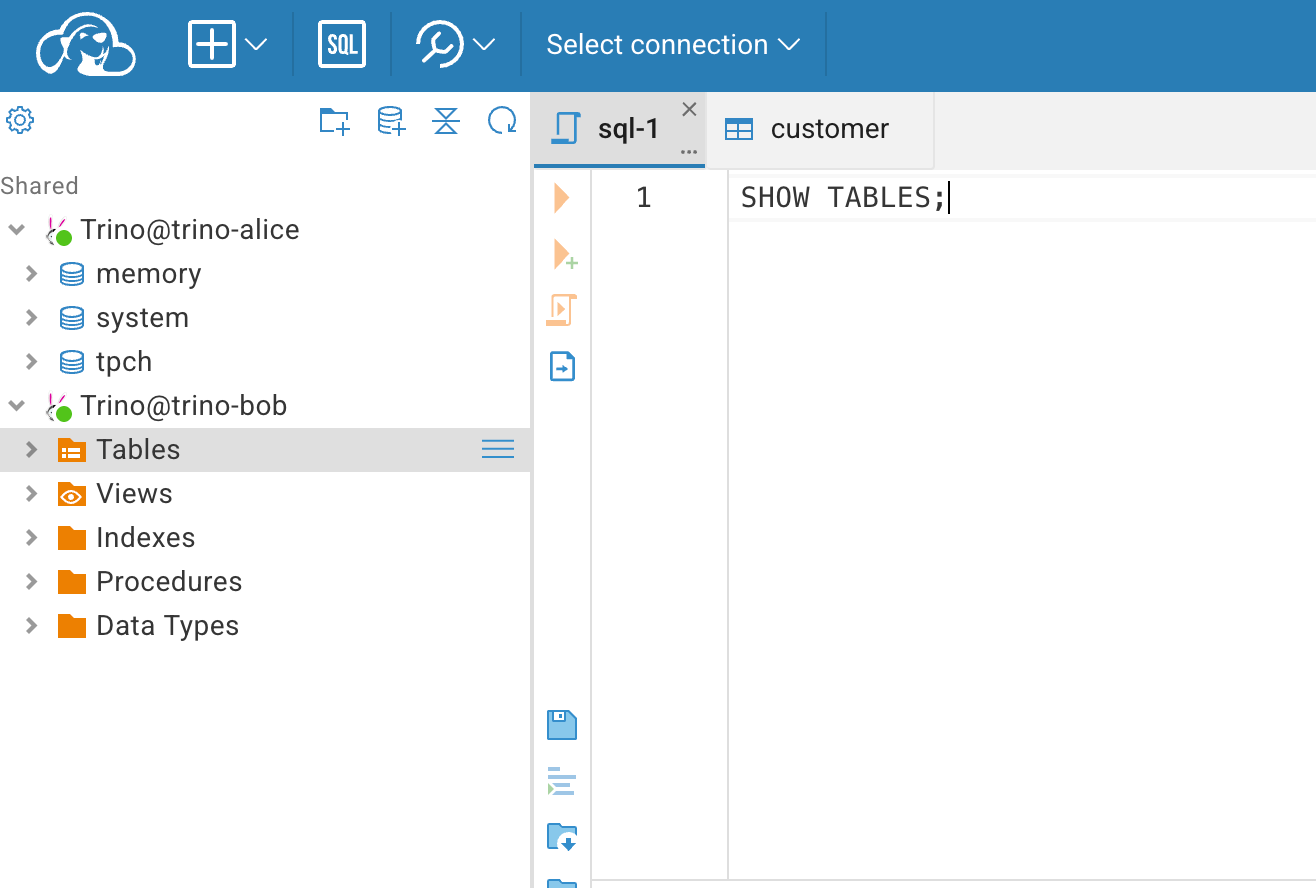Collapse all navigator tree nodes icon
The width and height of the screenshot is (1316, 888).
446,121
